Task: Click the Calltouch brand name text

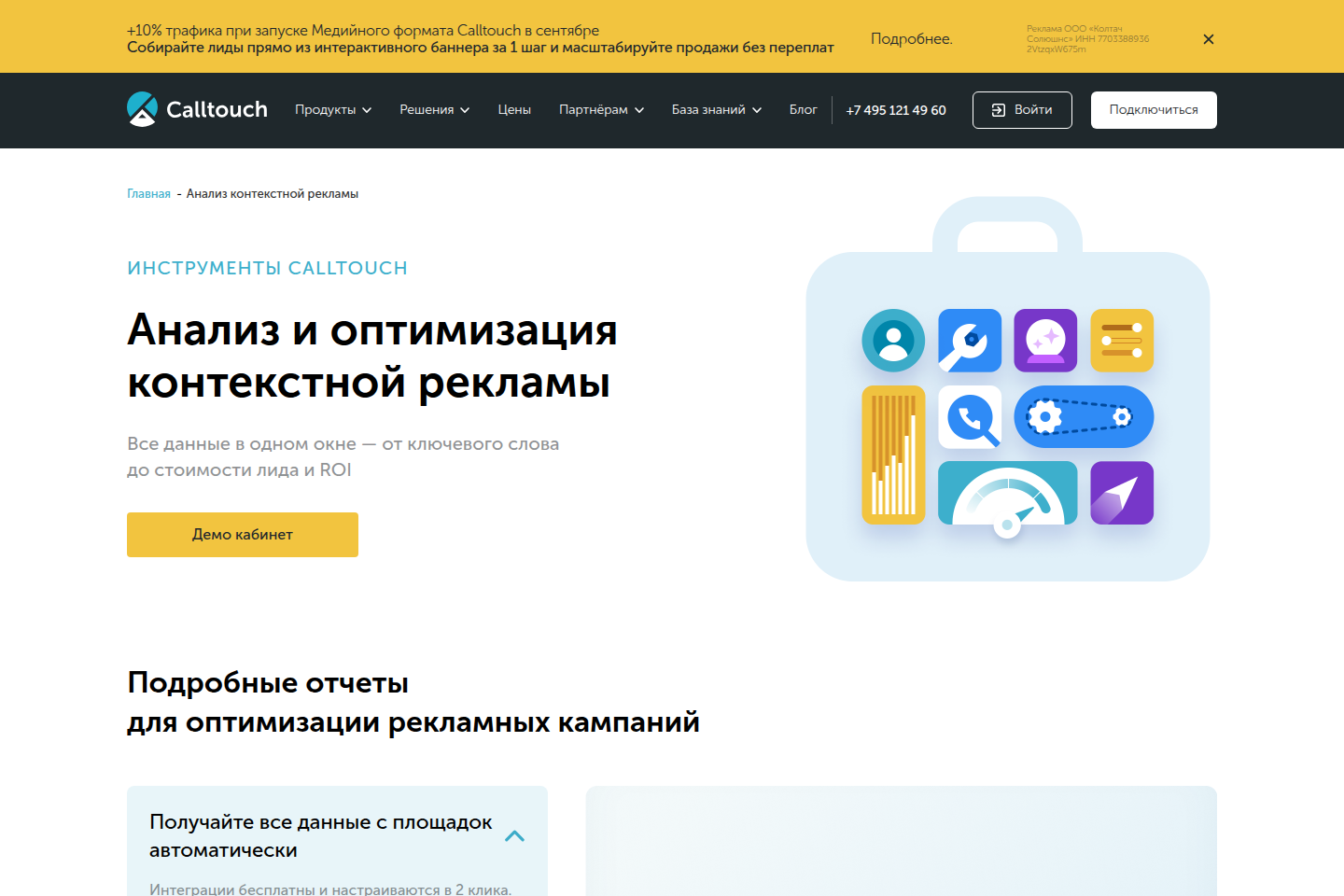Action: [x=217, y=110]
